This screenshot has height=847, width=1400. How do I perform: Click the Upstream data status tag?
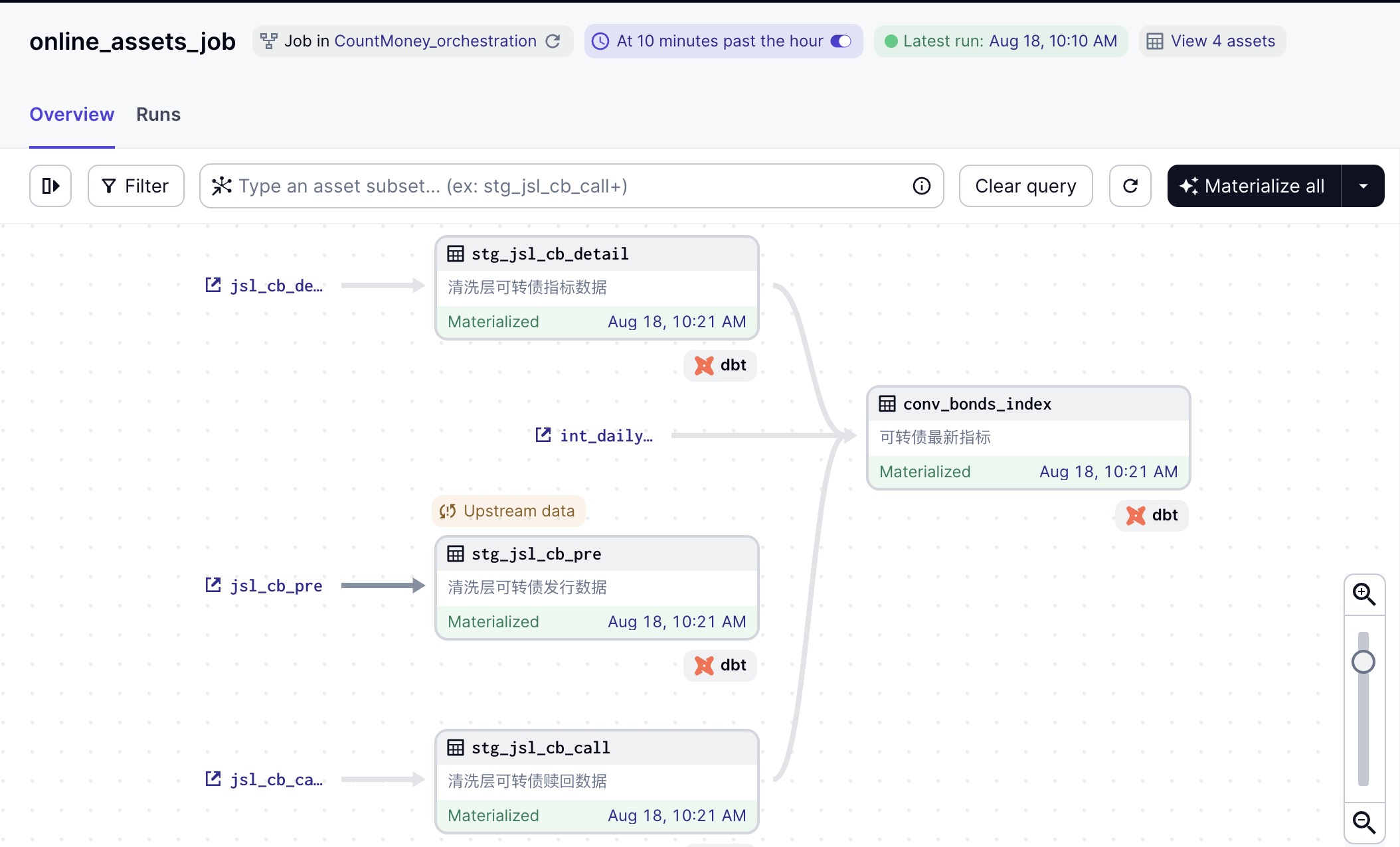coord(508,511)
